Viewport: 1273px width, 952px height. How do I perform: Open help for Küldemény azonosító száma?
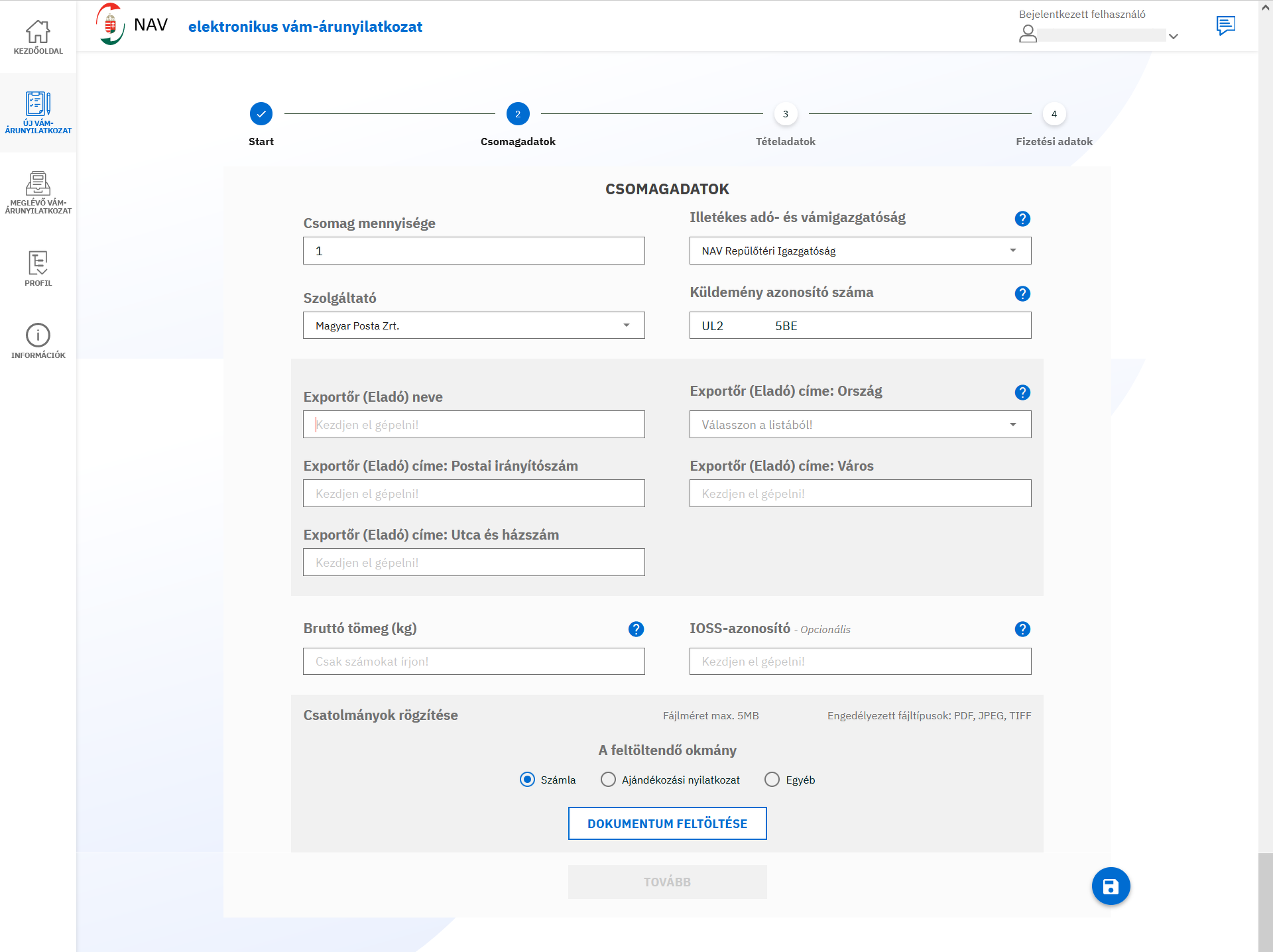pyautogui.click(x=1022, y=294)
